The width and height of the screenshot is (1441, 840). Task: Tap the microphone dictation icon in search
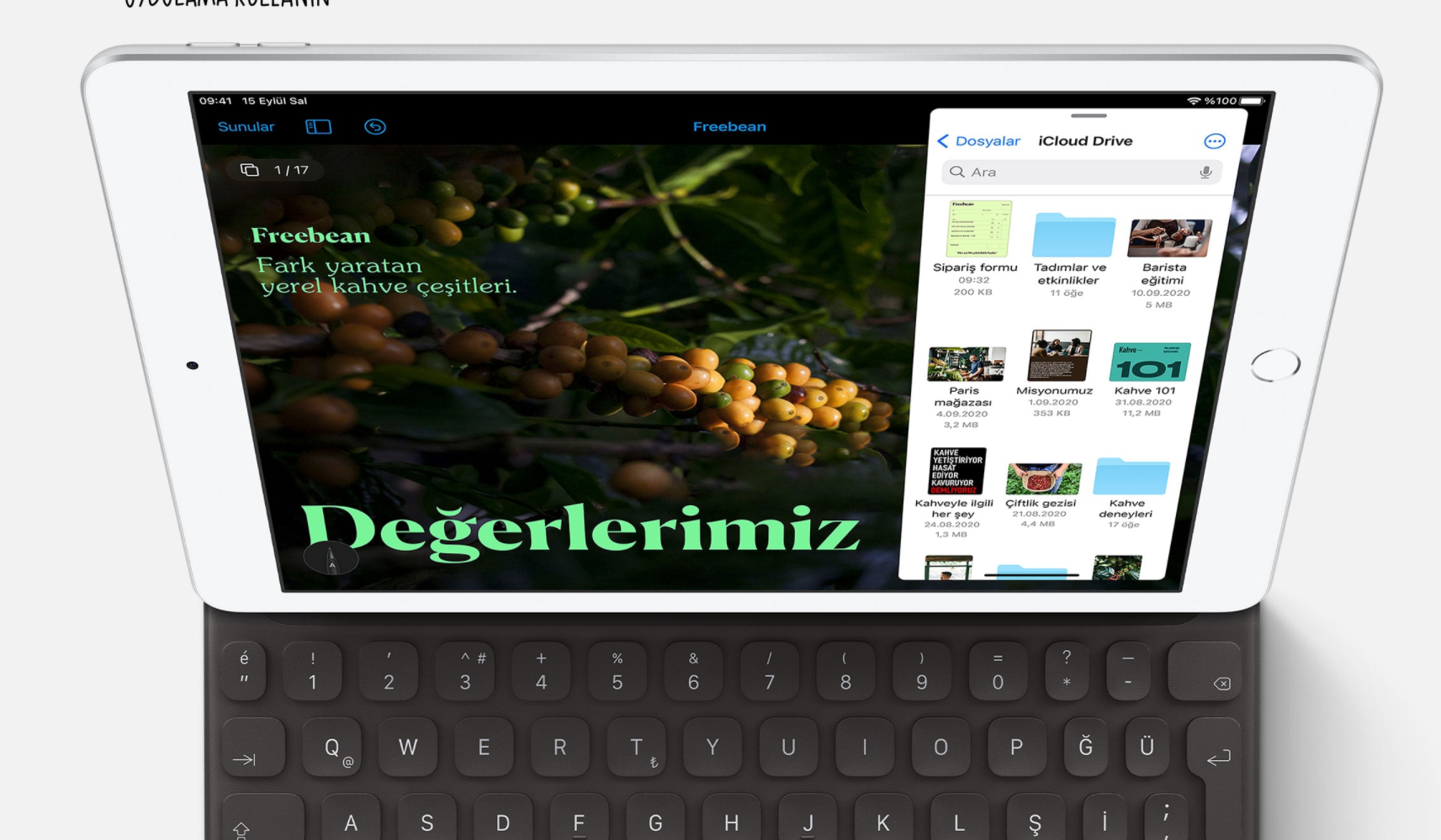pyautogui.click(x=1205, y=172)
